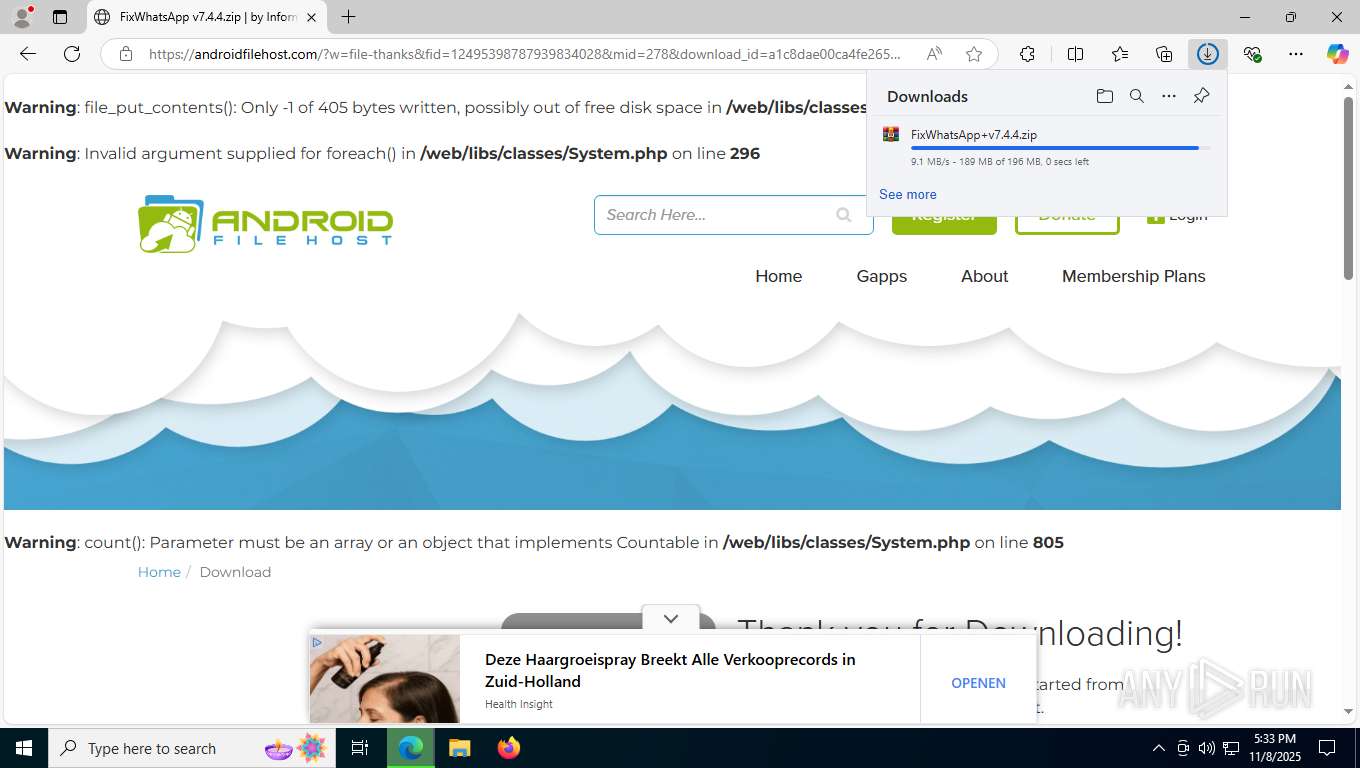
Task: Click the download progress bar
Action: click(1060, 148)
